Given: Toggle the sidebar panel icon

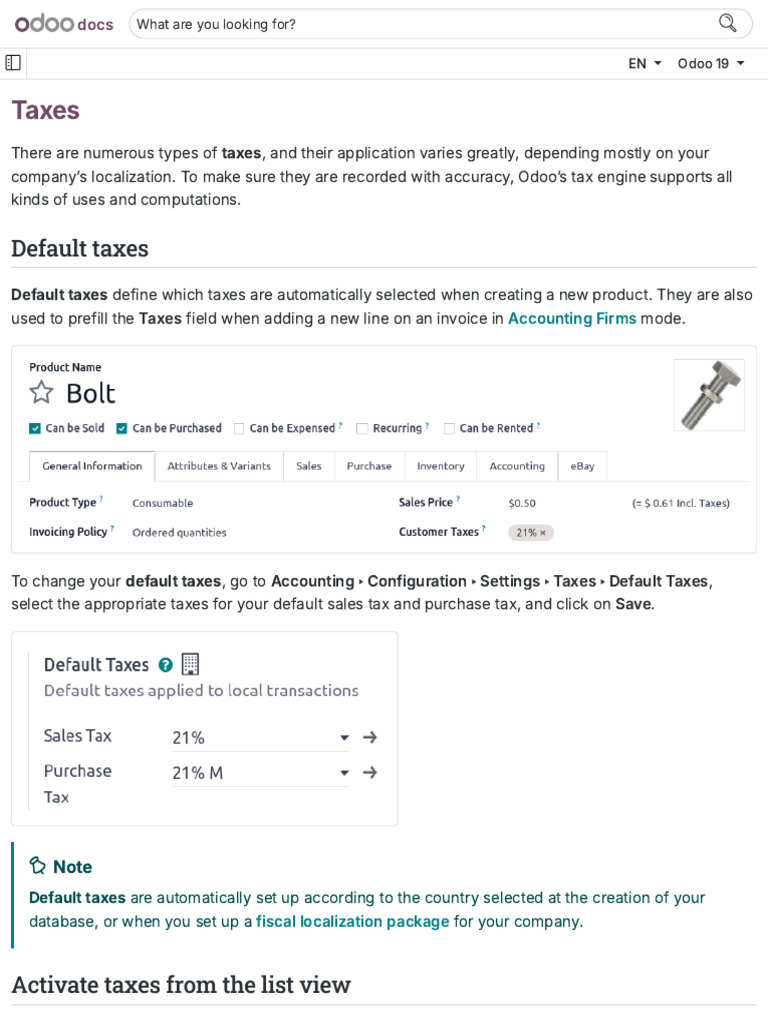Looking at the screenshot, I should (13, 63).
